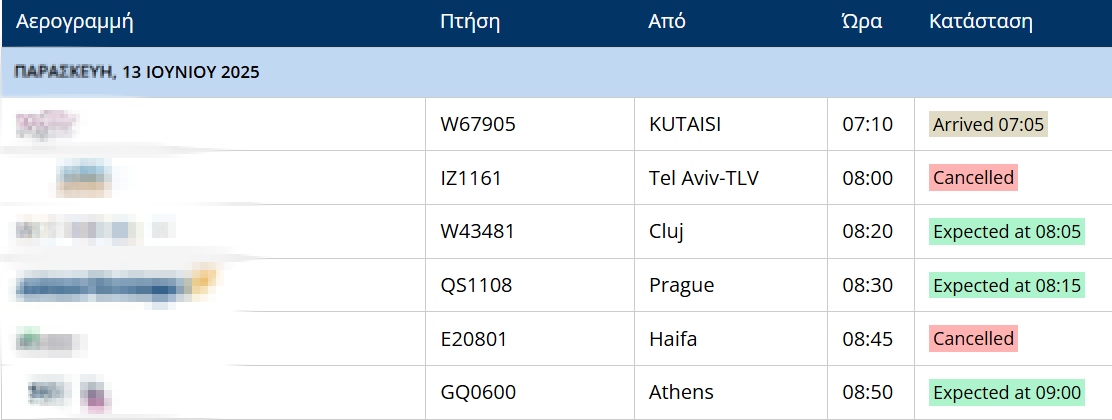This screenshot has height=420, width=1112.
Task: Click the airline logo for flight W43481
Action: click(94, 230)
